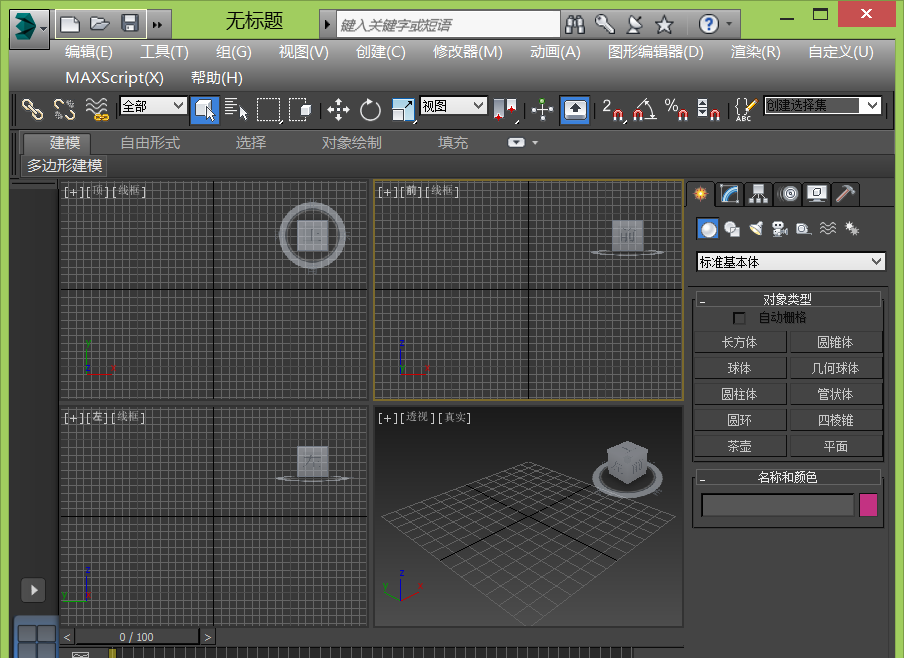The height and width of the screenshot is (658, 904).
Task: Click the Communication Center satellite icon
Action: (x=634, y=24)
